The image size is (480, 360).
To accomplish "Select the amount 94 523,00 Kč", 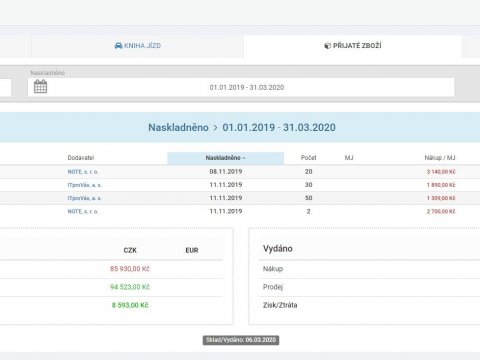I will pyautogui.click(x=130, y=287).
